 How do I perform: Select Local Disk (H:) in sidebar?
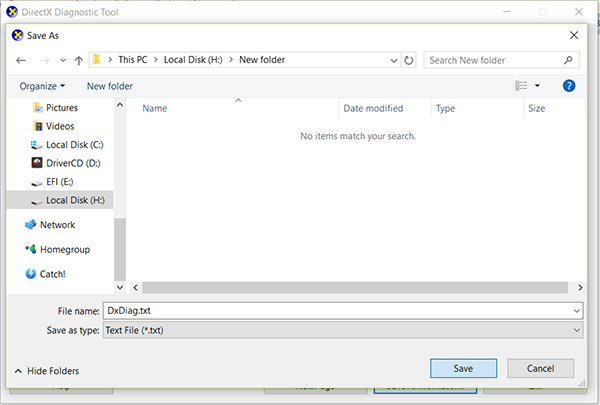(x=60, y=200)
